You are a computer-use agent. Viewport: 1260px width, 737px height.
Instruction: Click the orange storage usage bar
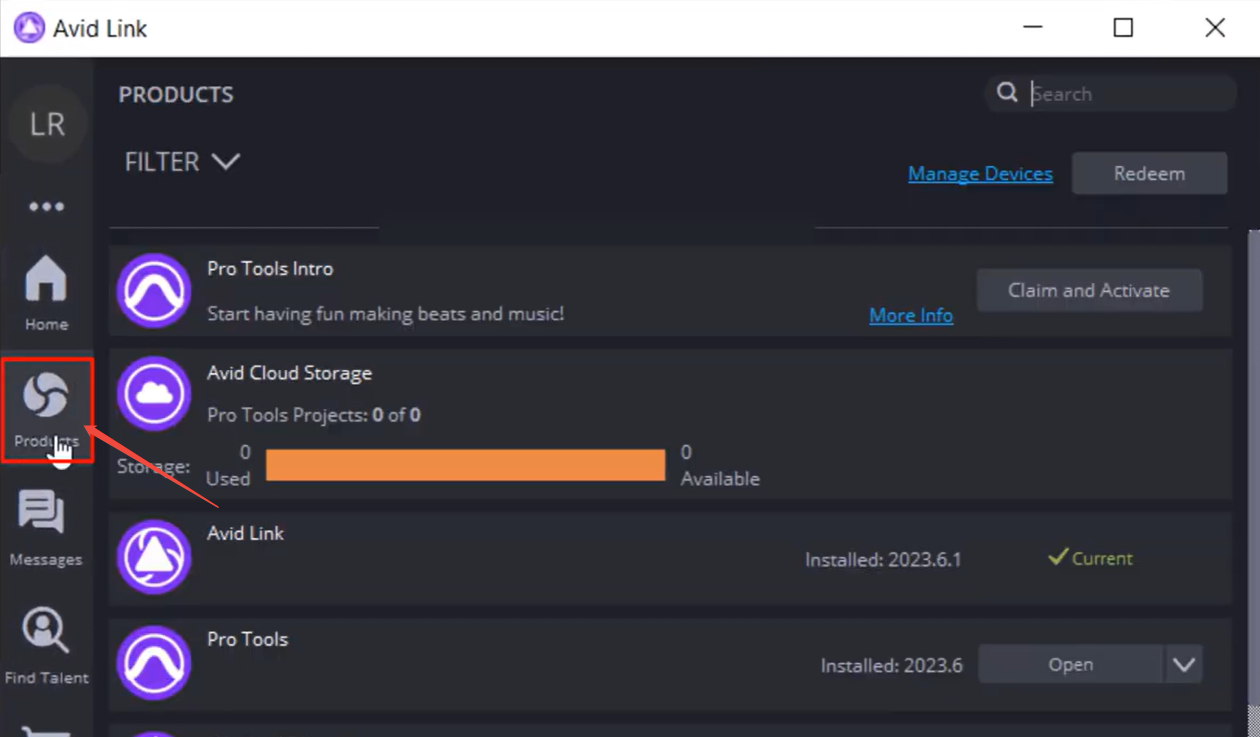coord(465,465)
